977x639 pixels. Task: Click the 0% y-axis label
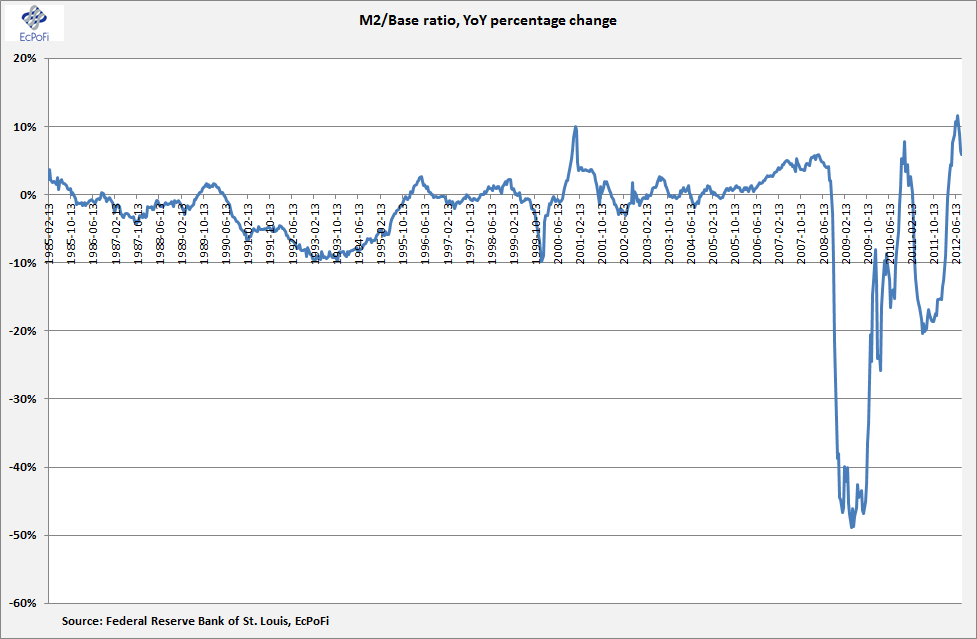(x=28, y=195)
